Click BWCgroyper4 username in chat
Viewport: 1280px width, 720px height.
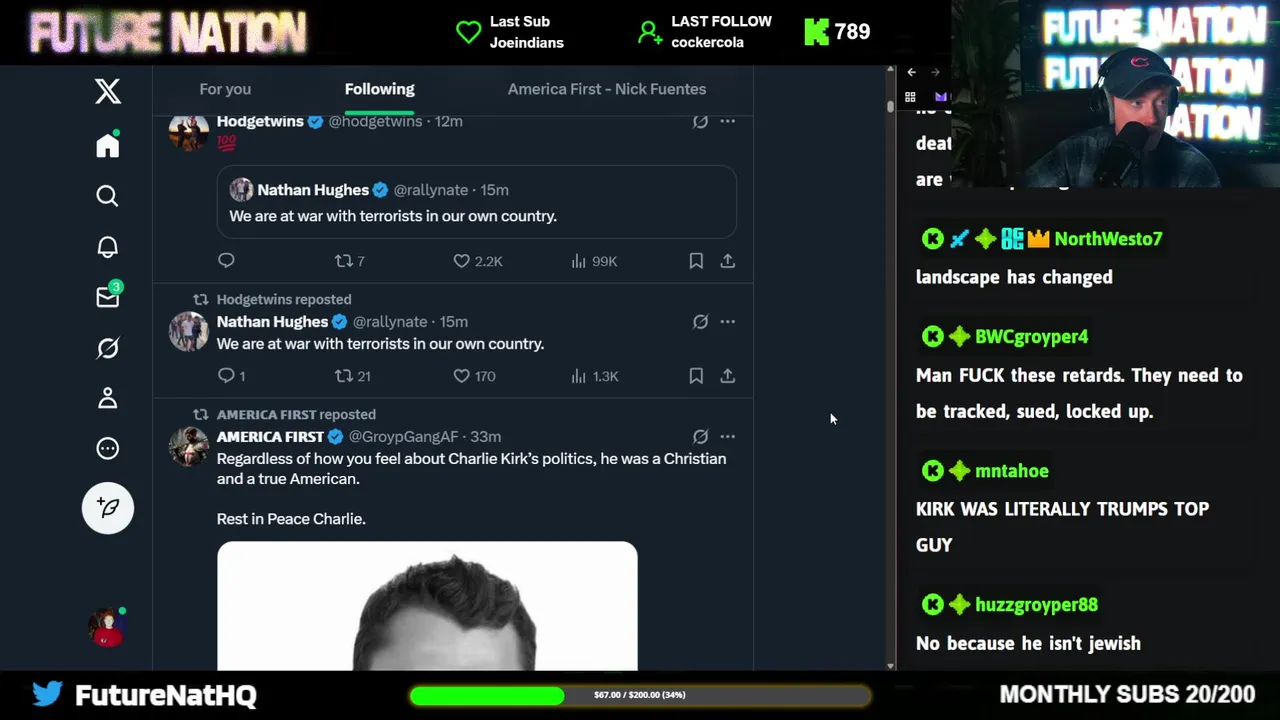point(1031,337)
